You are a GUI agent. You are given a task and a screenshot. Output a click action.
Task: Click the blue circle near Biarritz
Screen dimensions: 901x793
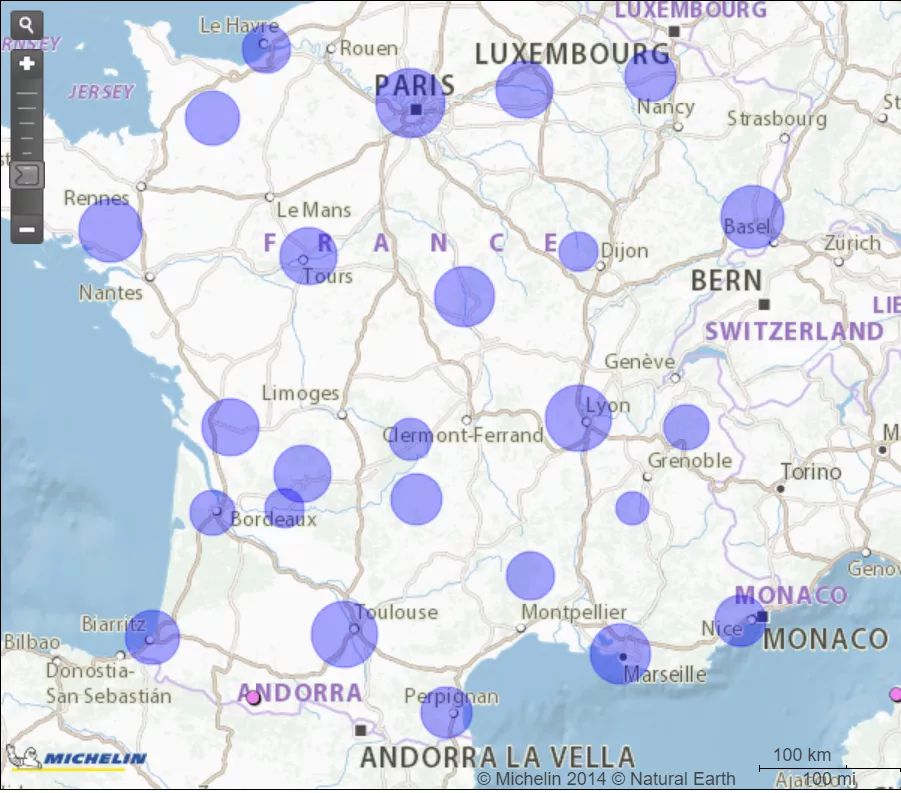152,637
